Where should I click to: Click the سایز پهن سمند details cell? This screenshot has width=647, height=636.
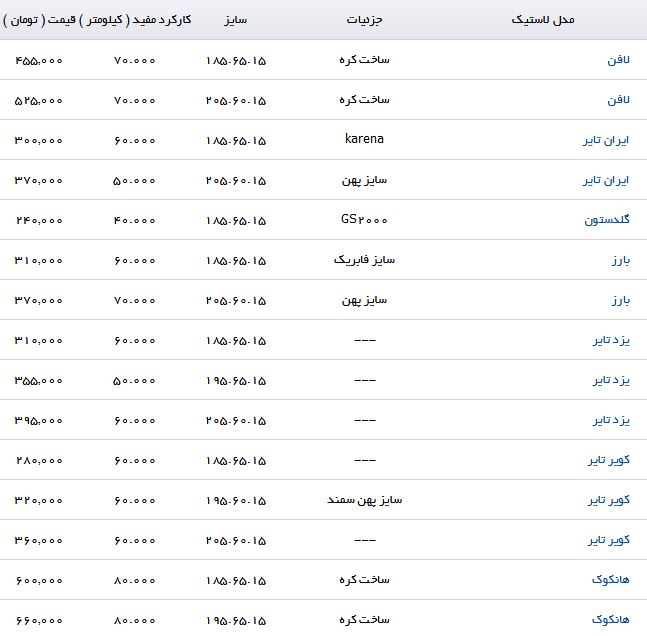[364, 500]
